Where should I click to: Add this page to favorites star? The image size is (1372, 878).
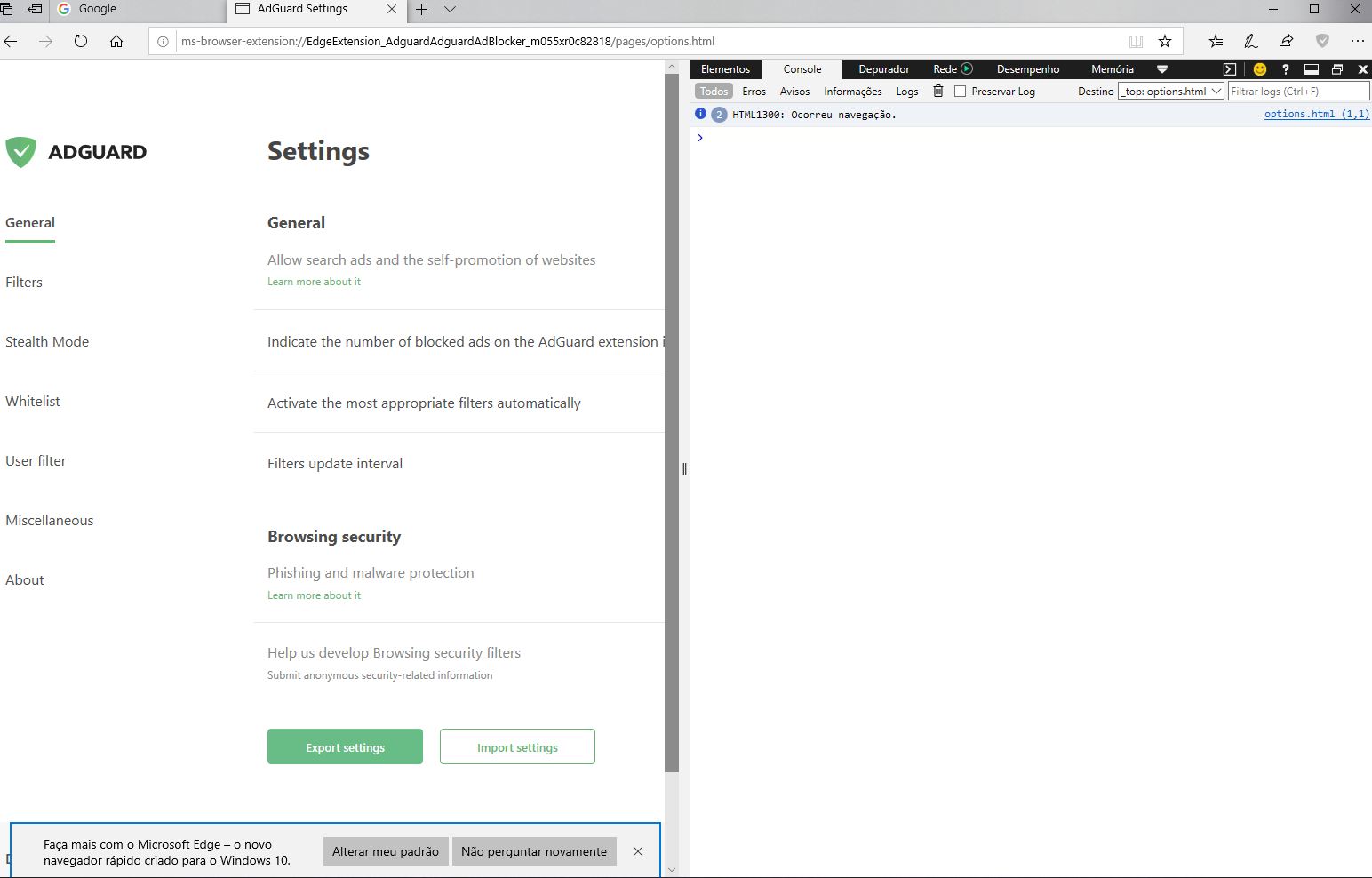pyautogui.click(x=1165, y=41)
